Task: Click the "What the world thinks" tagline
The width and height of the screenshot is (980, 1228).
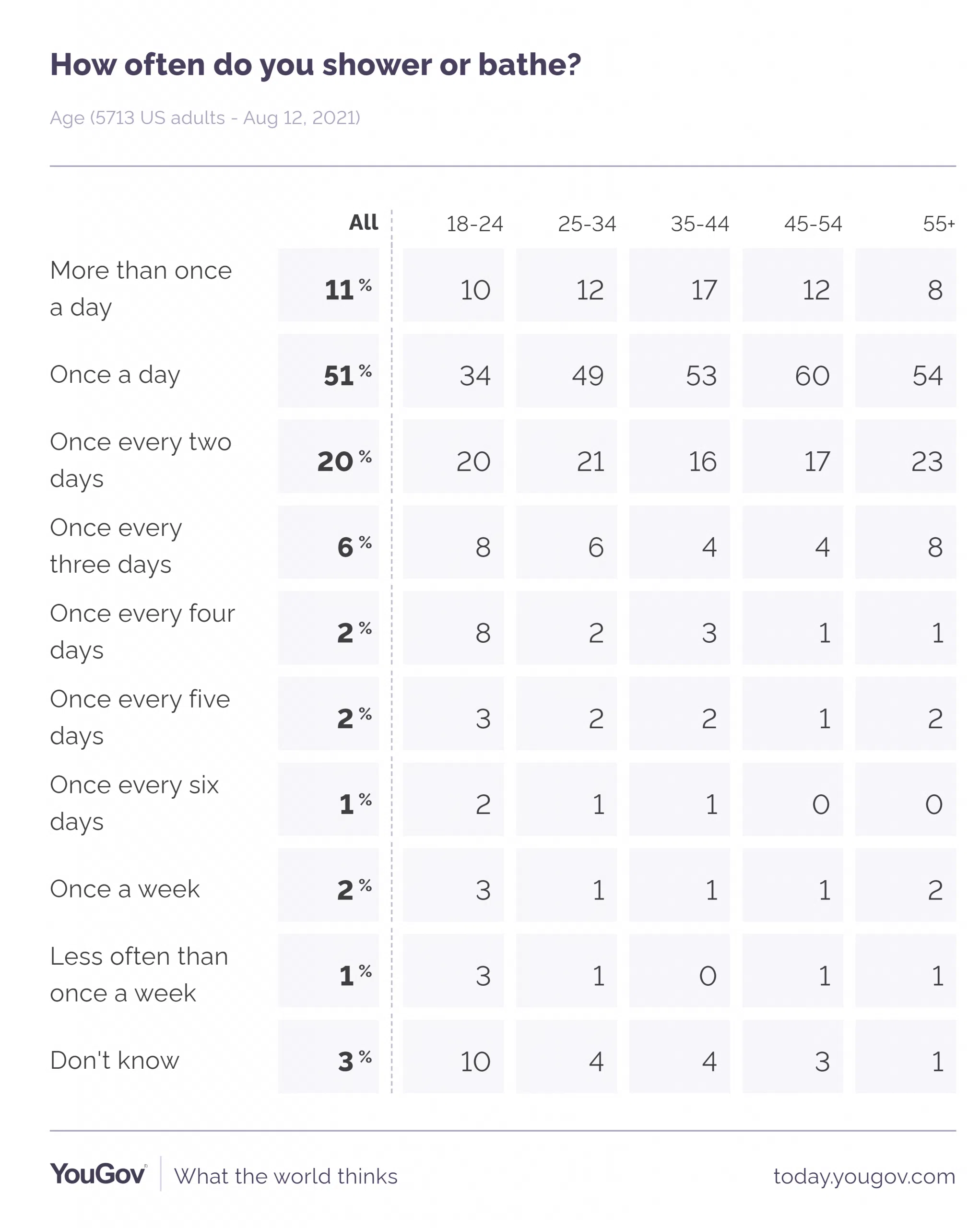Action: (285, 1176)
